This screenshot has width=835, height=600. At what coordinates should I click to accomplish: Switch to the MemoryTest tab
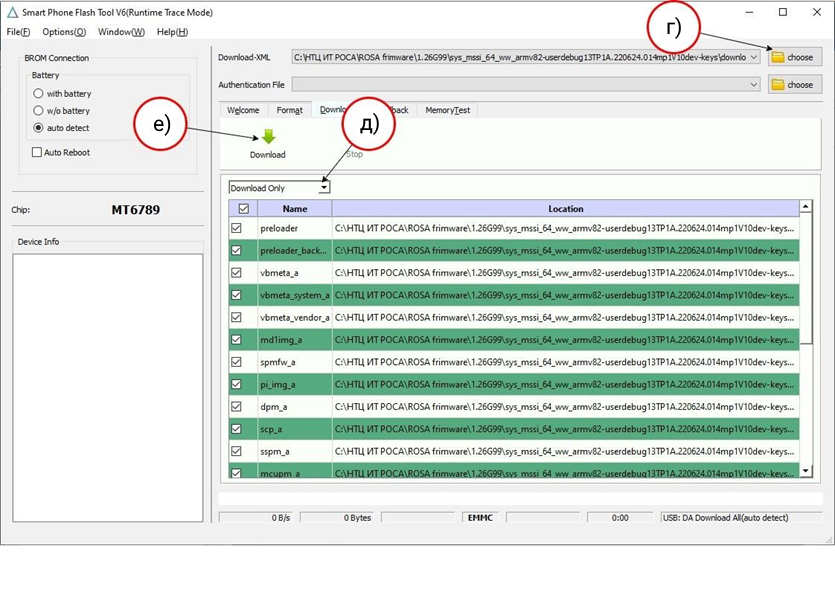click(447, 110)
